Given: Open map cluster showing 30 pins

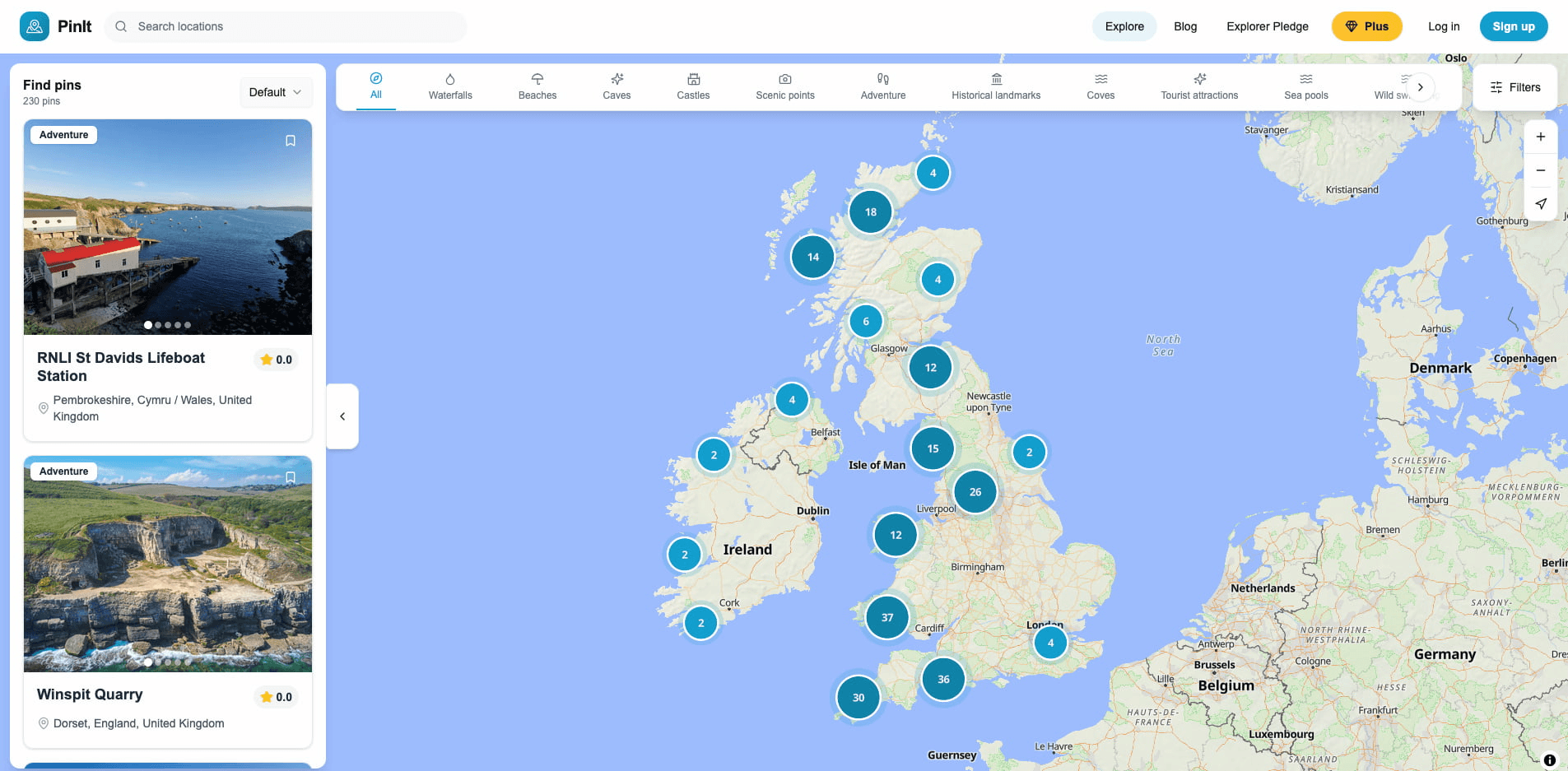Looking at the screenshot, I should [x=858, y=698].
